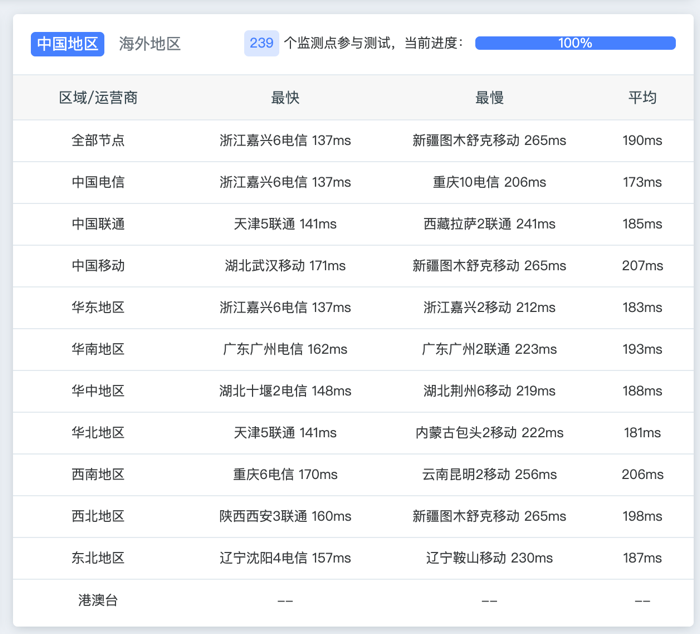
Task: Click 重庆6电信 170ms cell
Action: (x=285, y=474)
